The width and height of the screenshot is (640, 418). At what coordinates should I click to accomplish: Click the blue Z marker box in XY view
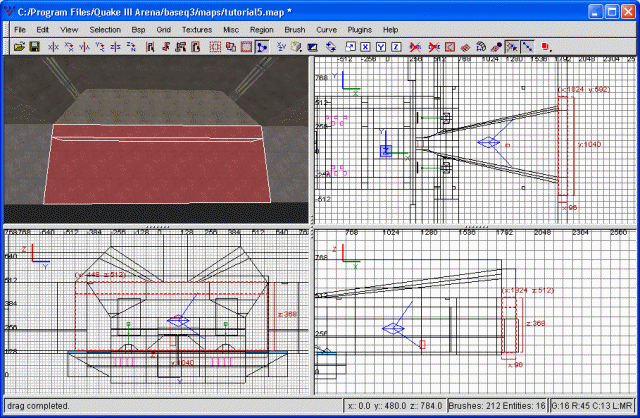tap(386, 151)
